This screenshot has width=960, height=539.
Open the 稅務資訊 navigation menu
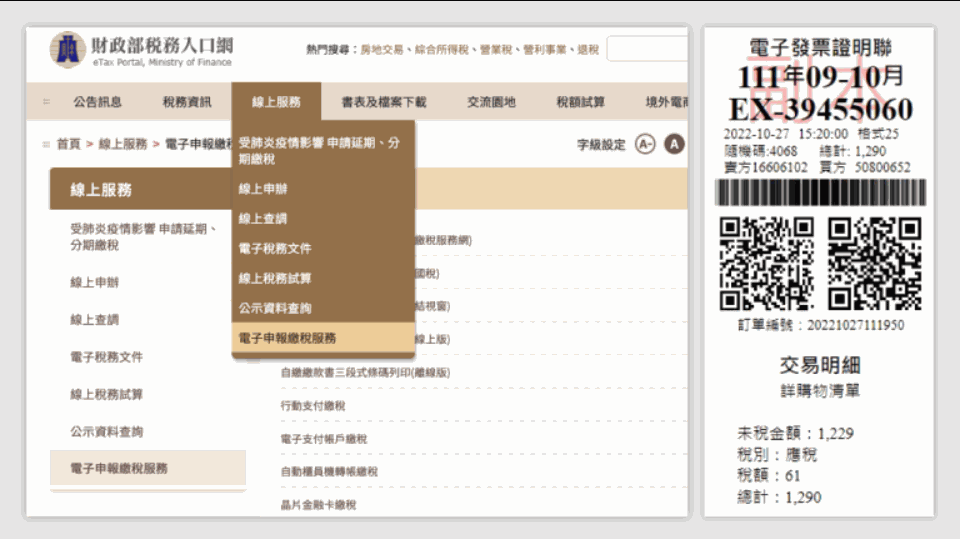(187, 102)
